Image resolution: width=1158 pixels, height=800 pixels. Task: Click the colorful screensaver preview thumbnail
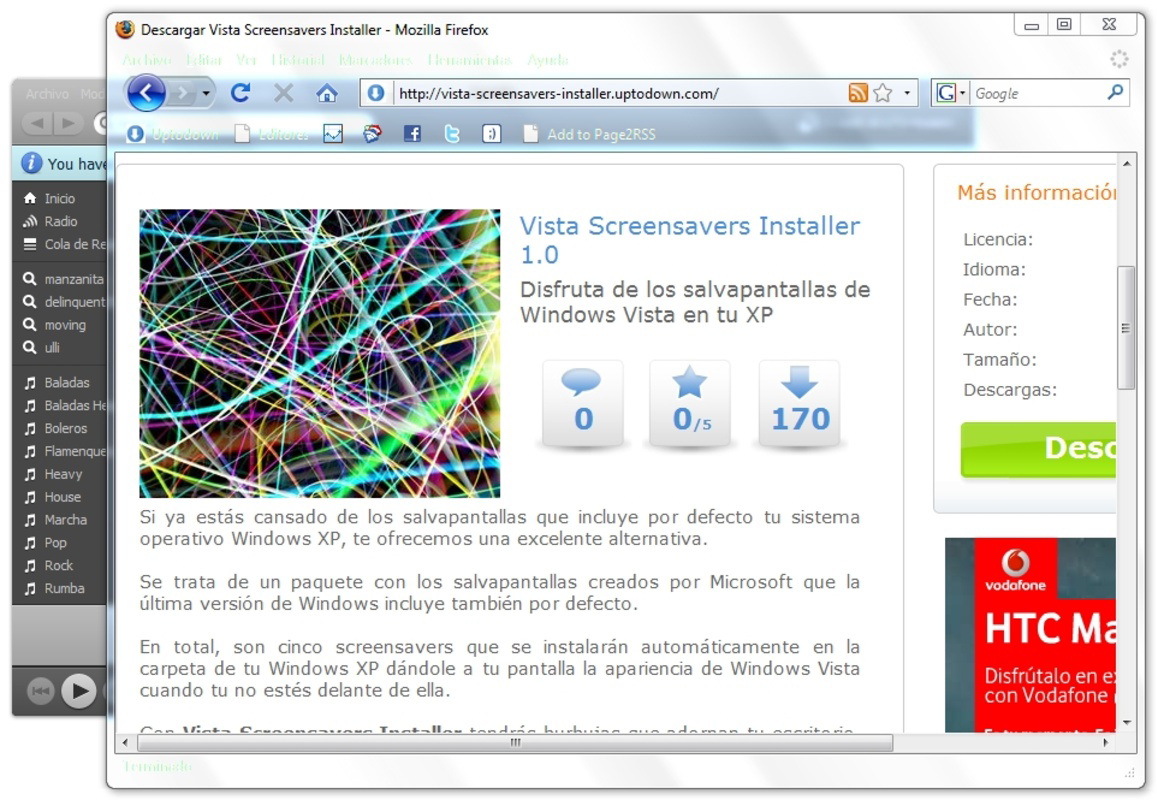point(320,353)
